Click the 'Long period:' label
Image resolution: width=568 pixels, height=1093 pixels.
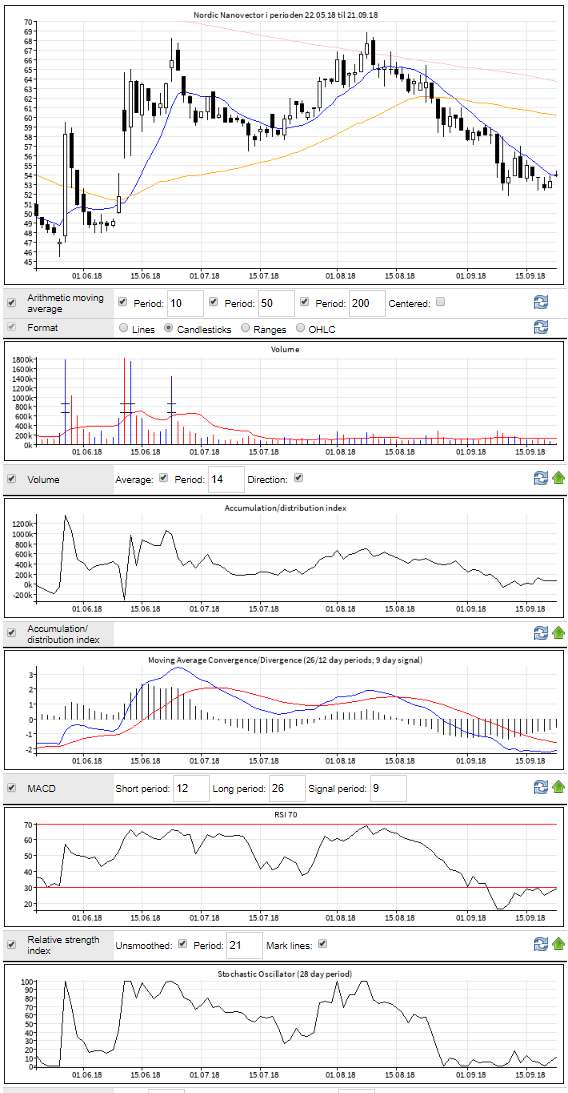click(x=239, y=789)
